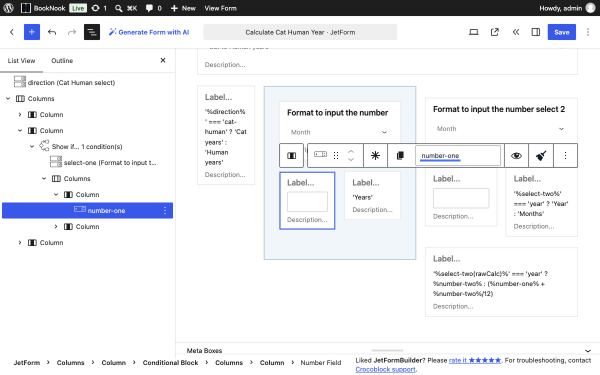Expand the Column below number-one

pos(56,227)
